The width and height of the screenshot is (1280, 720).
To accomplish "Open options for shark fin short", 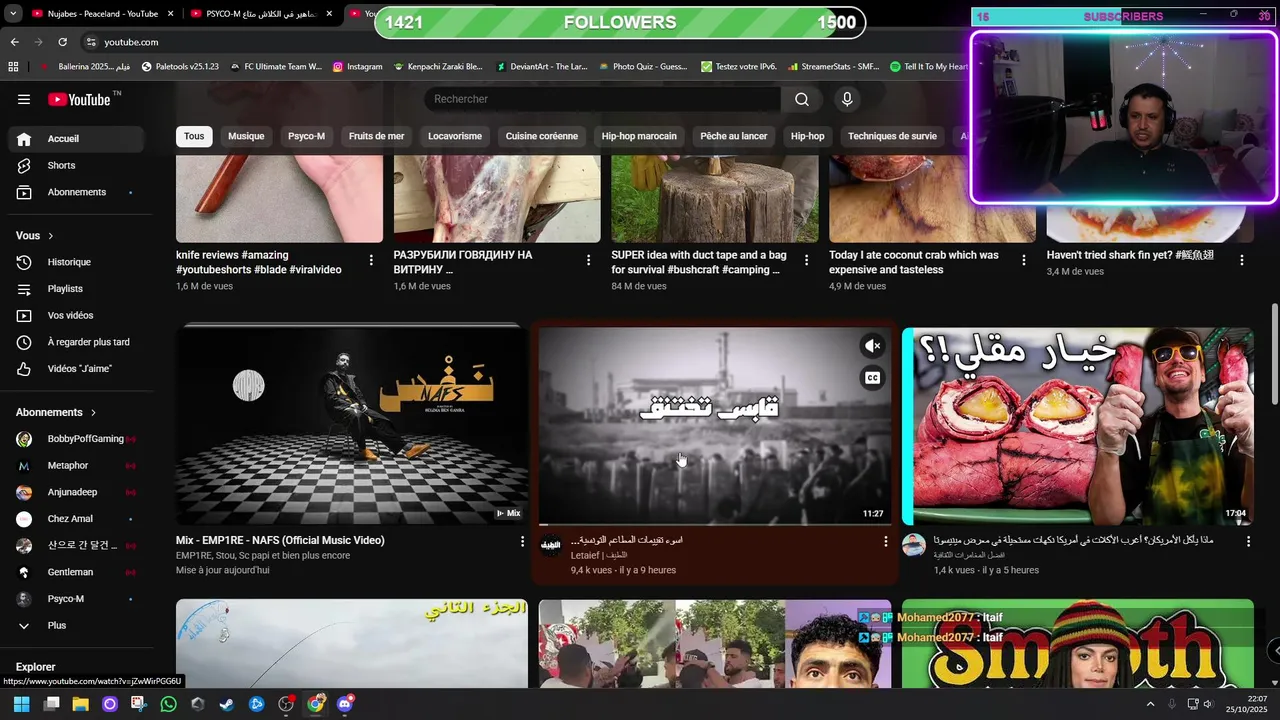I will click(x=1242, y=260).
